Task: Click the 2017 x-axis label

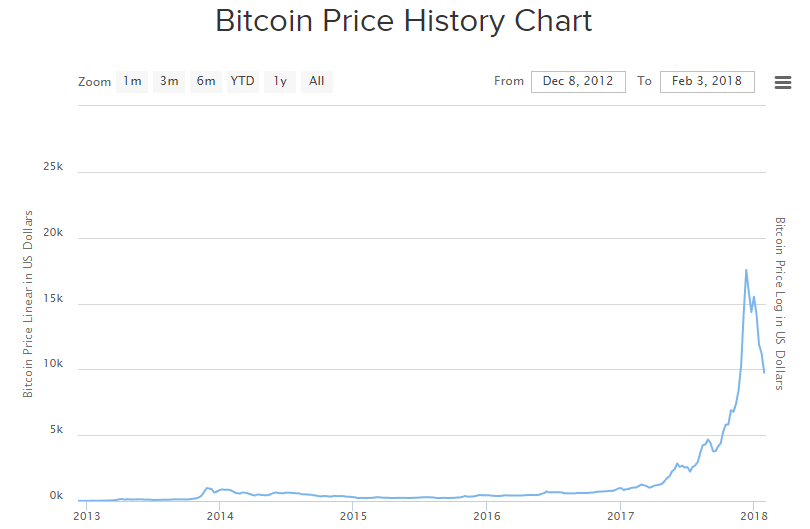Action: click(621, 516)
